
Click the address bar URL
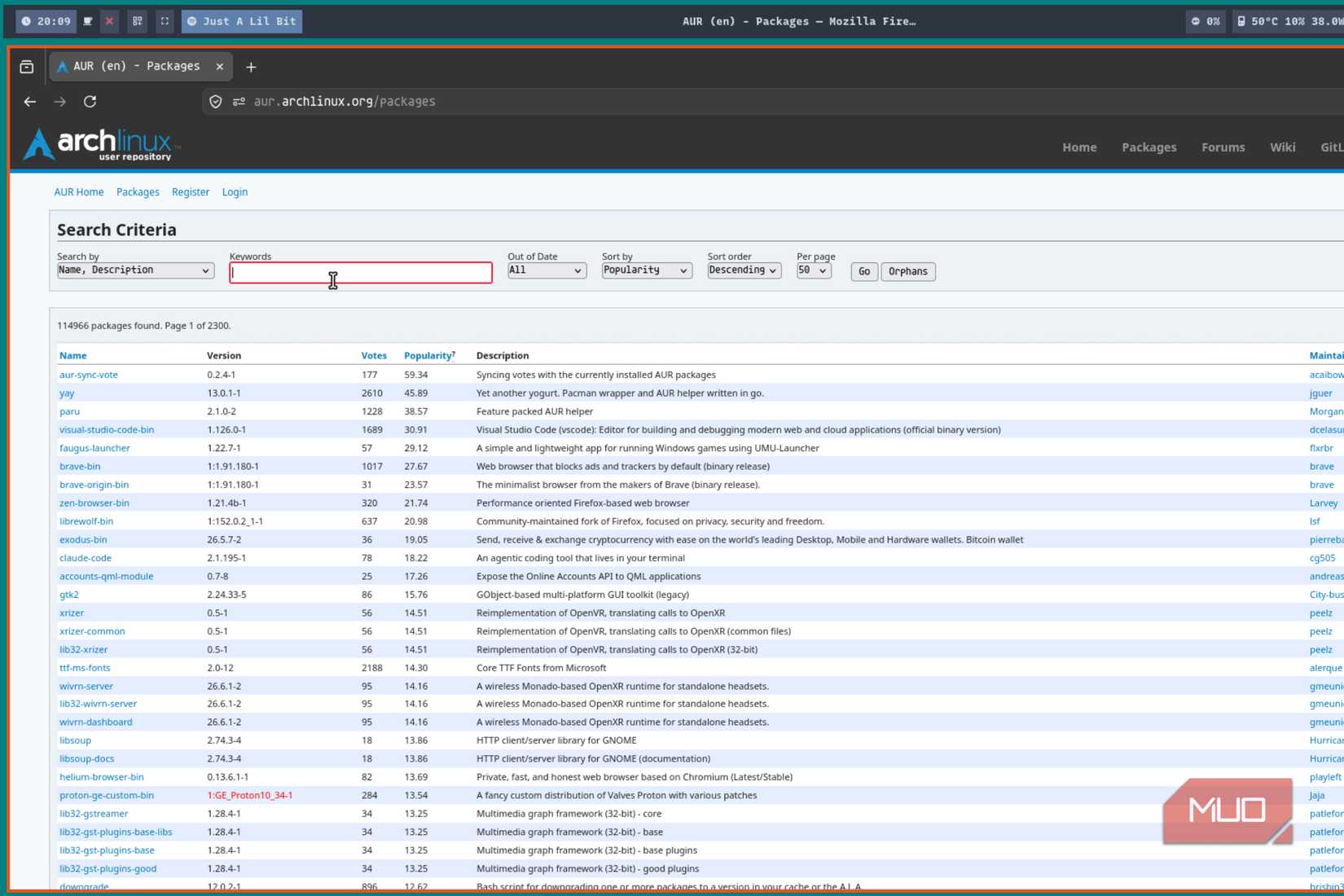click(x=345, y=102)
